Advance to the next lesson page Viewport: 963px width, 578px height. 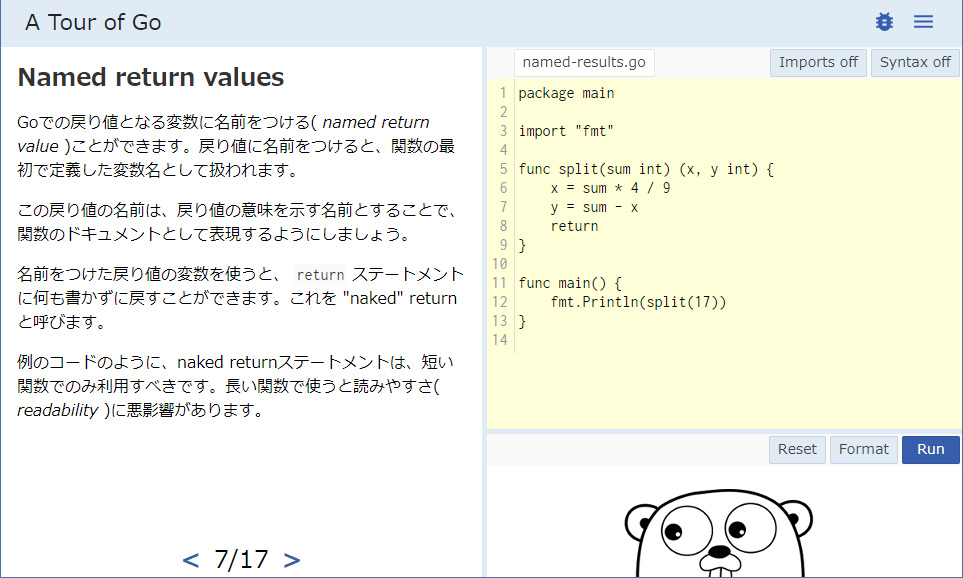pos(291,560)
